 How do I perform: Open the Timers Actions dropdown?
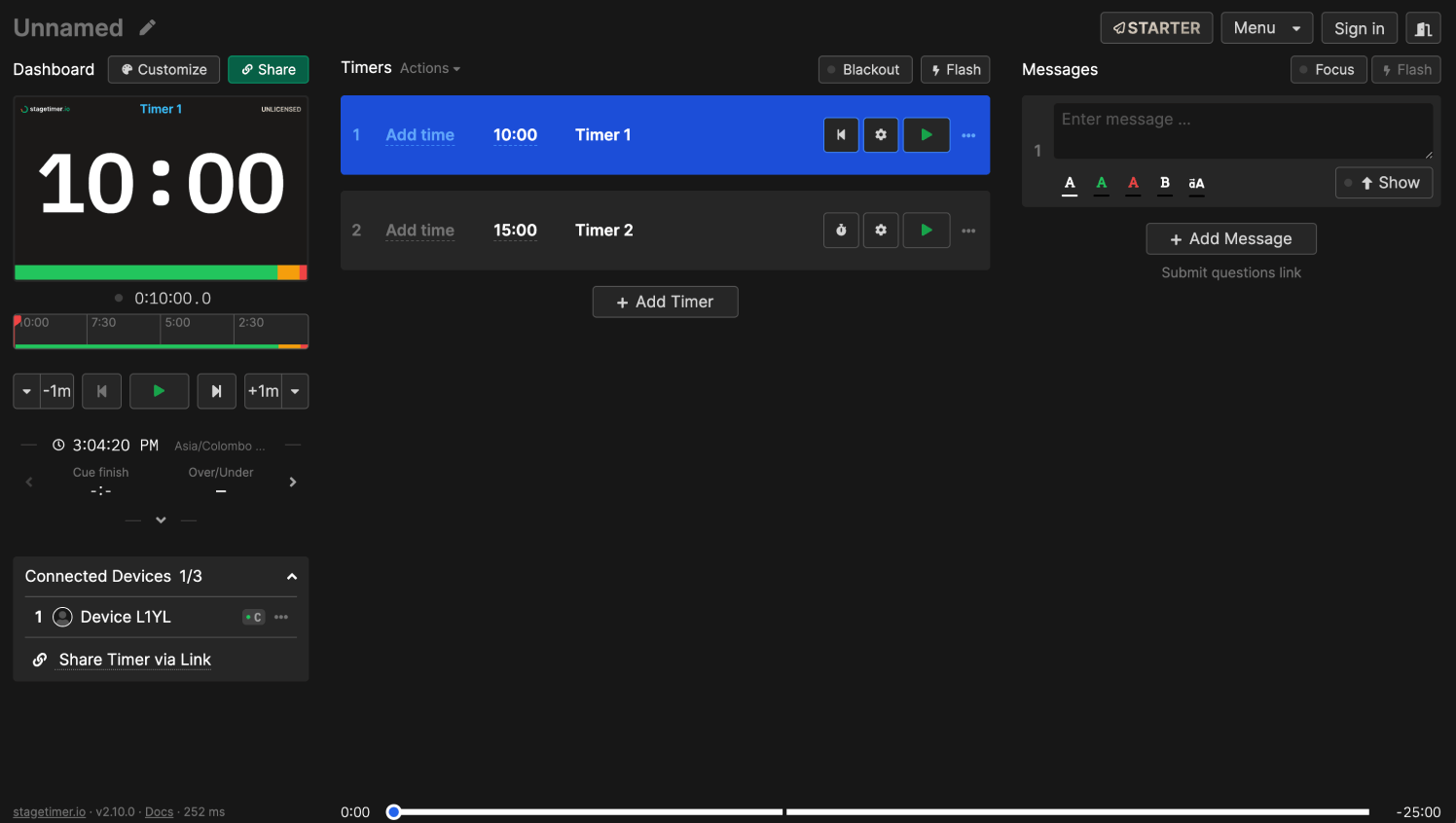pos(430,68)
